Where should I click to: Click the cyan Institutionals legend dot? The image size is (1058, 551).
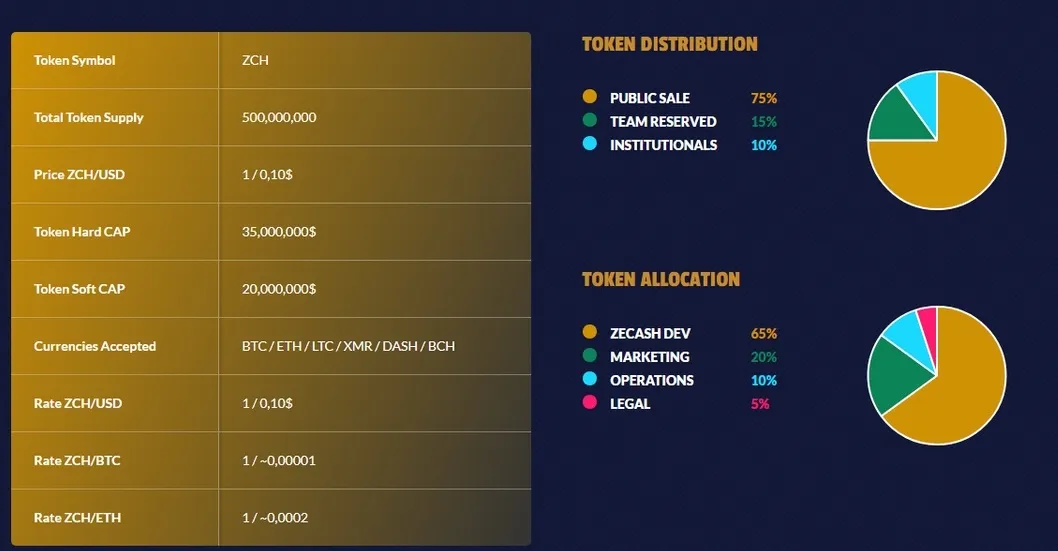point(590,144)
